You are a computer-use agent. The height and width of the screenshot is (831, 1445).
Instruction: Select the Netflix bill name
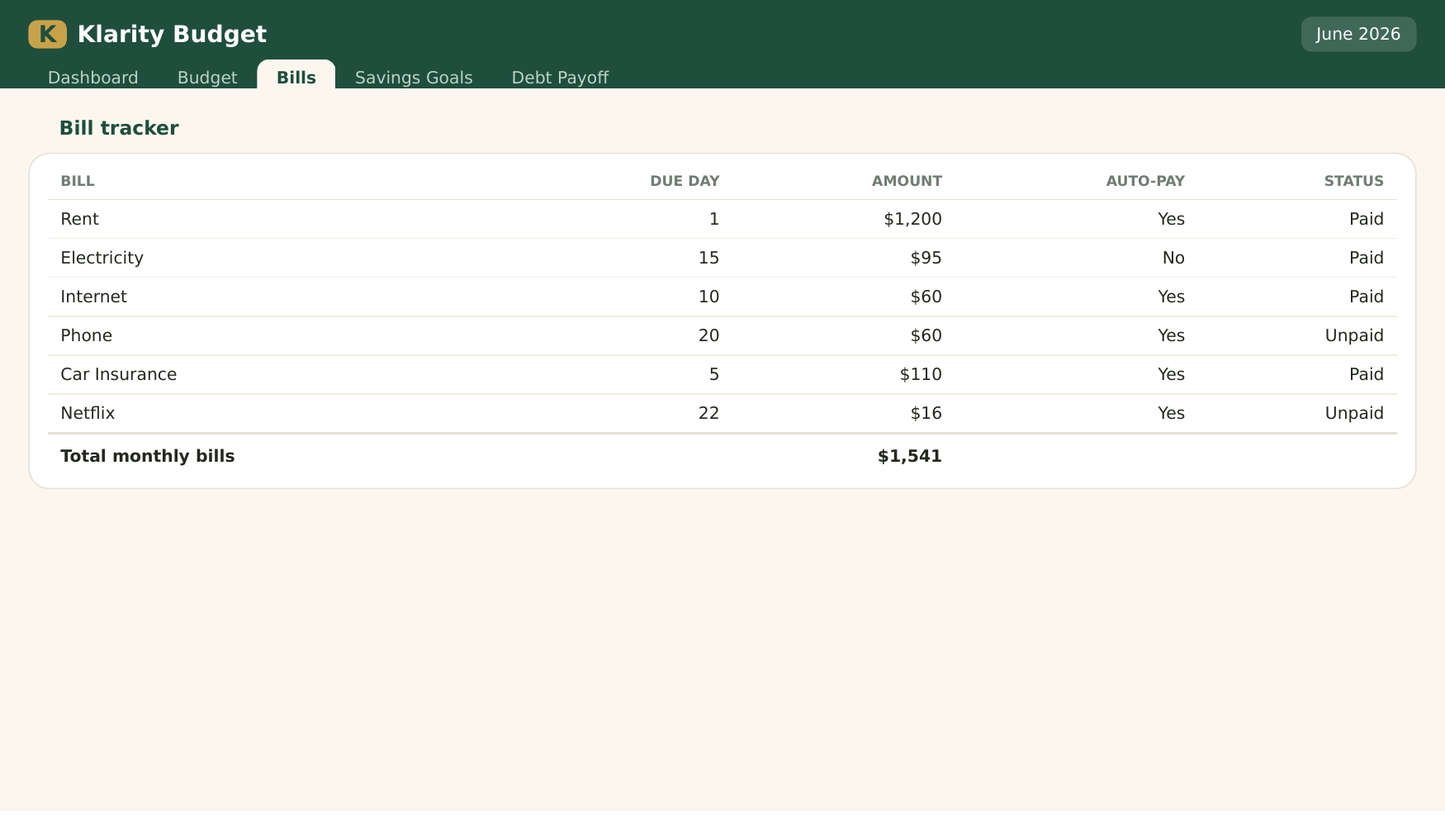pos(88,413)
